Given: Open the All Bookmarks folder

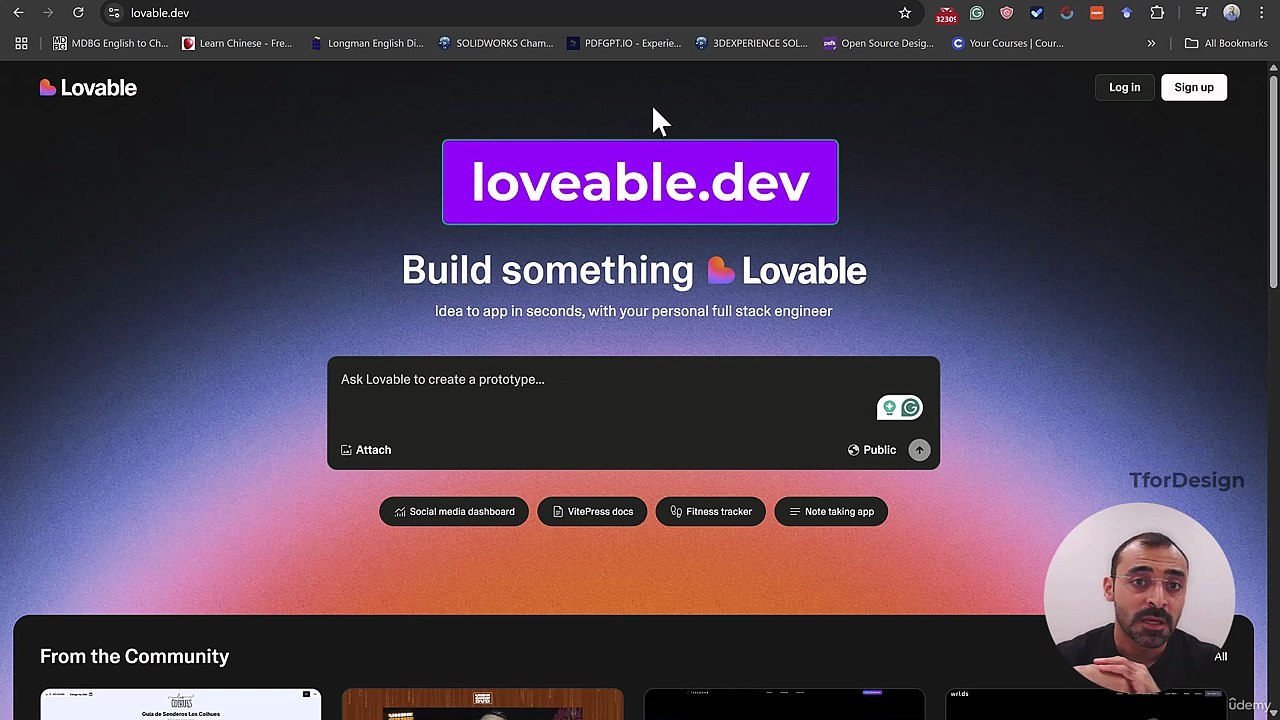Looking at the screenshot, I should 1226,43.
